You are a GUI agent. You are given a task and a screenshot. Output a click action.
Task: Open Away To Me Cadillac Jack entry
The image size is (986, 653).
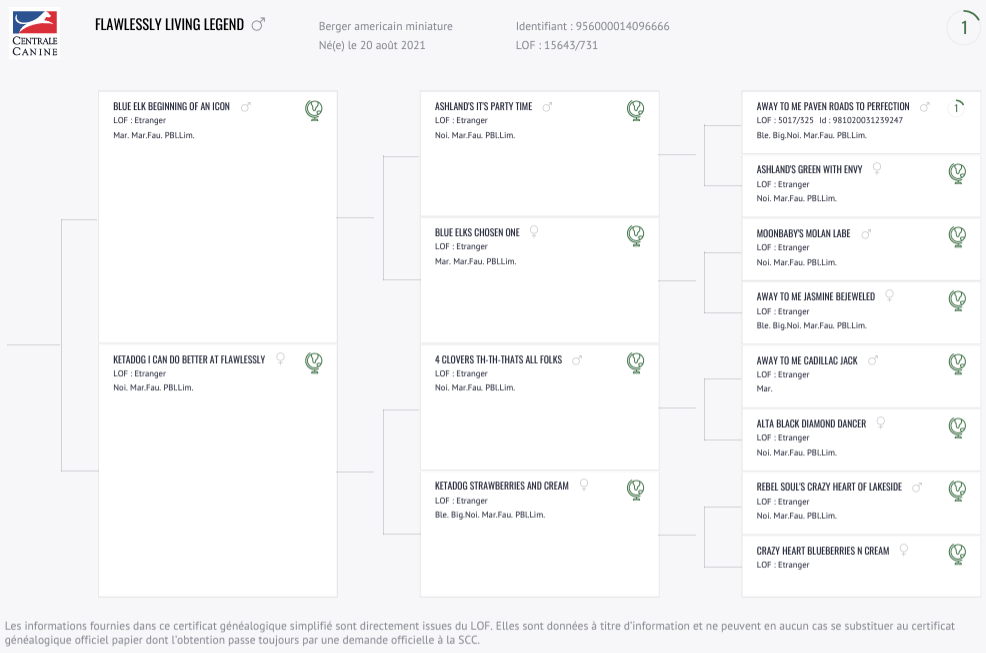(807, 360)
